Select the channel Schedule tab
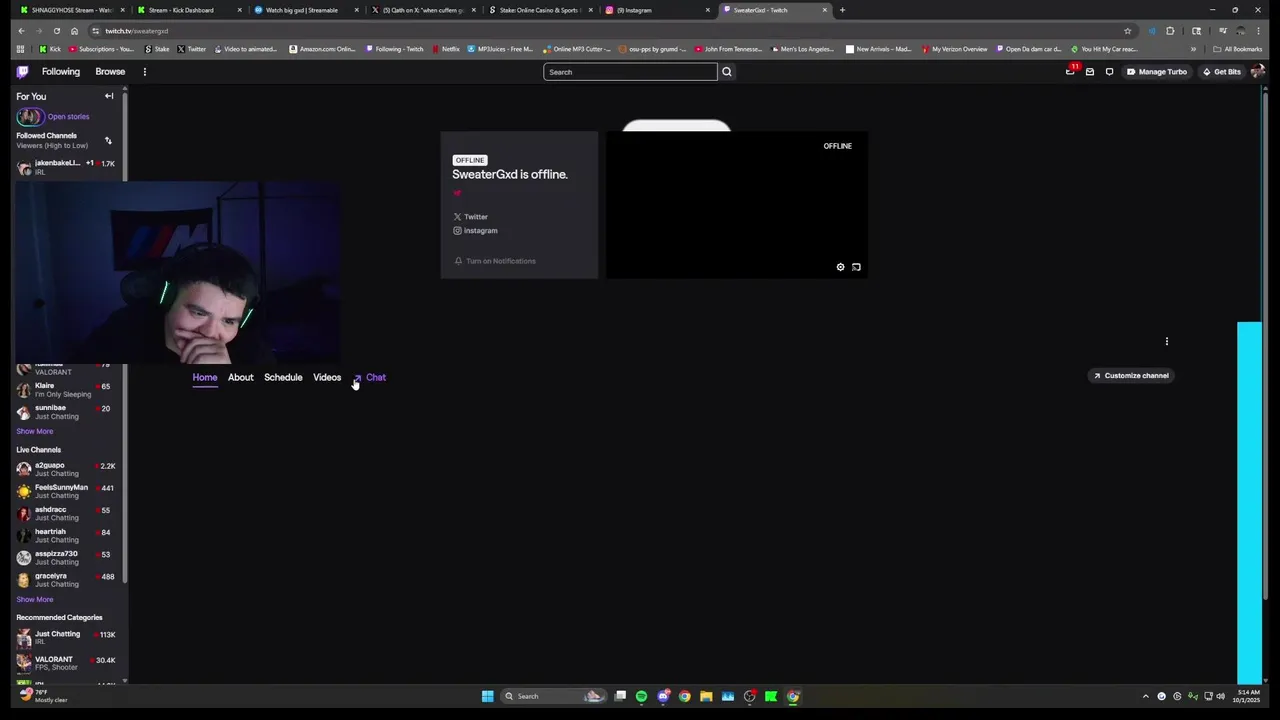The width and height of the screenshot is (1280, 720). tap(283, 378)
